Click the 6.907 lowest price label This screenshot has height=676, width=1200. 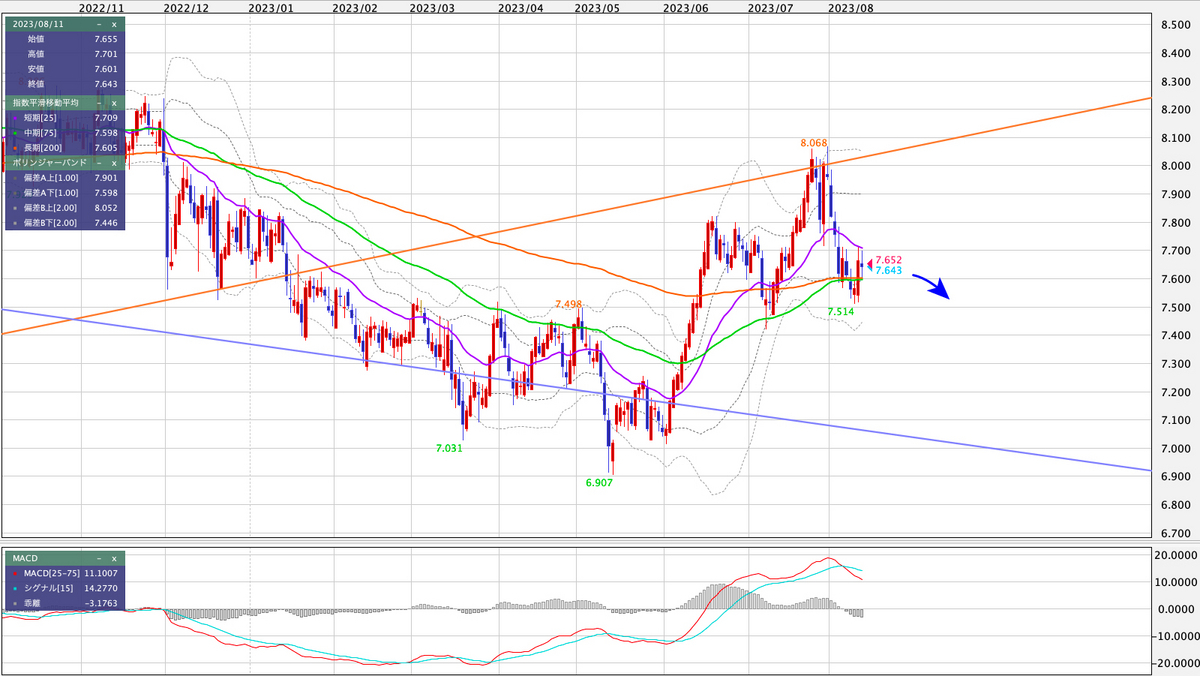point(599,482)
